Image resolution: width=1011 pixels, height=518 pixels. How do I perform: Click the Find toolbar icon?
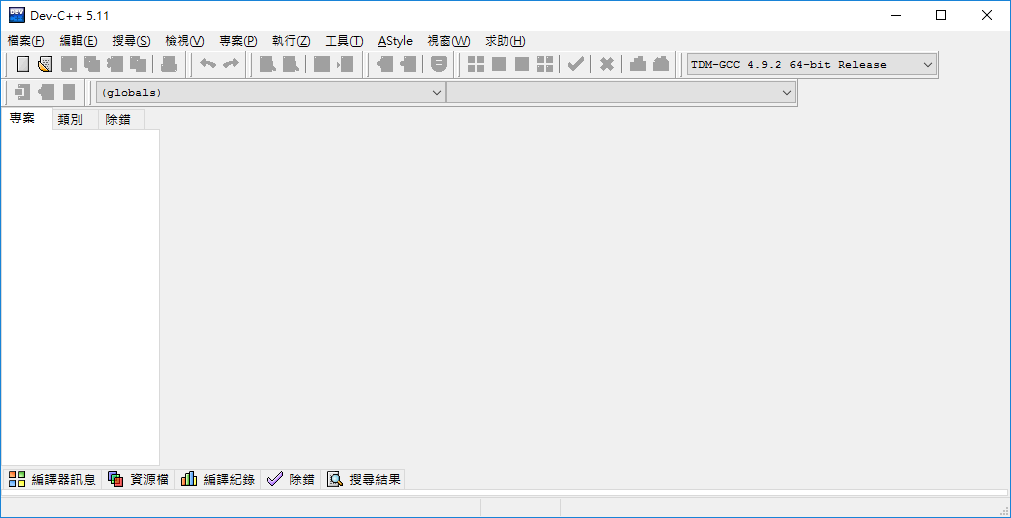(x=267, y=65)
